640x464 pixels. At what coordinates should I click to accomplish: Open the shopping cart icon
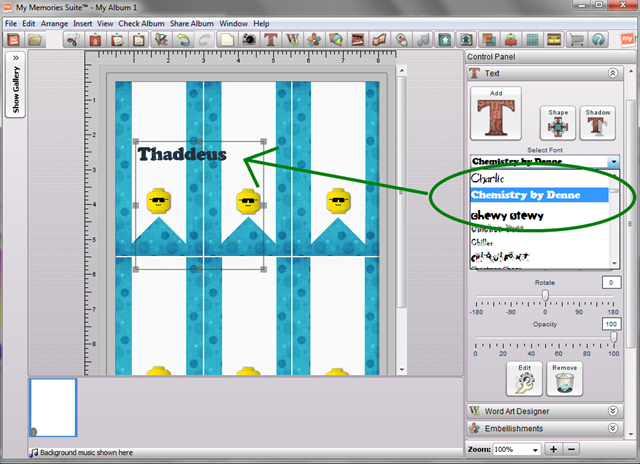576,40
